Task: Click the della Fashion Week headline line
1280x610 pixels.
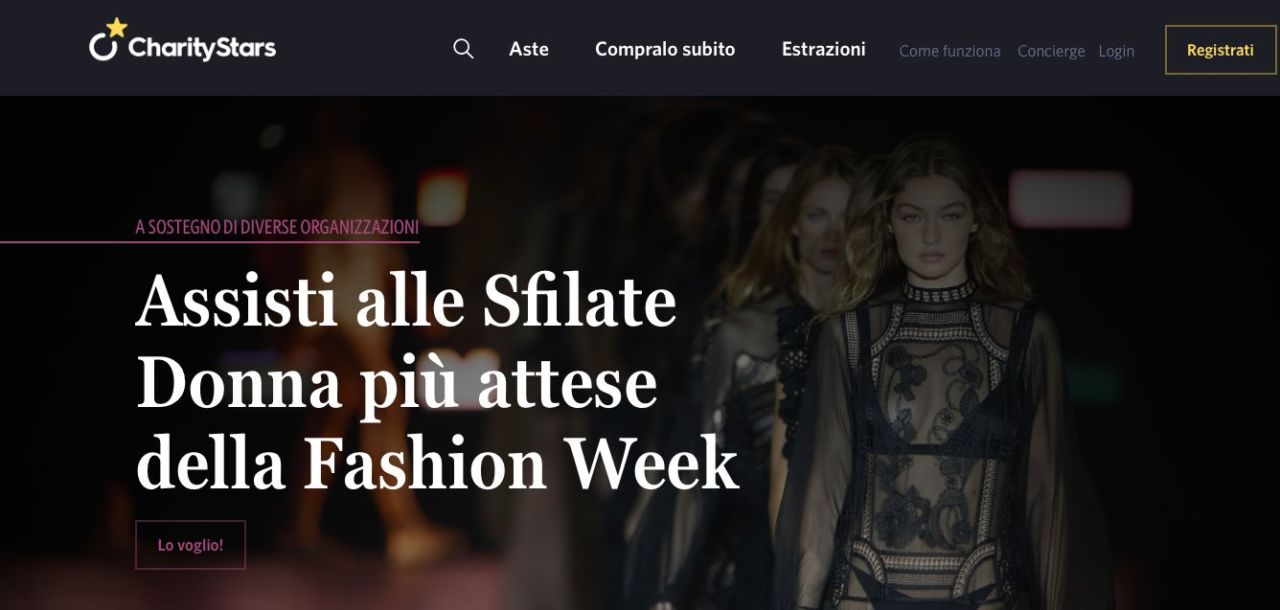Action: point(437,464)
